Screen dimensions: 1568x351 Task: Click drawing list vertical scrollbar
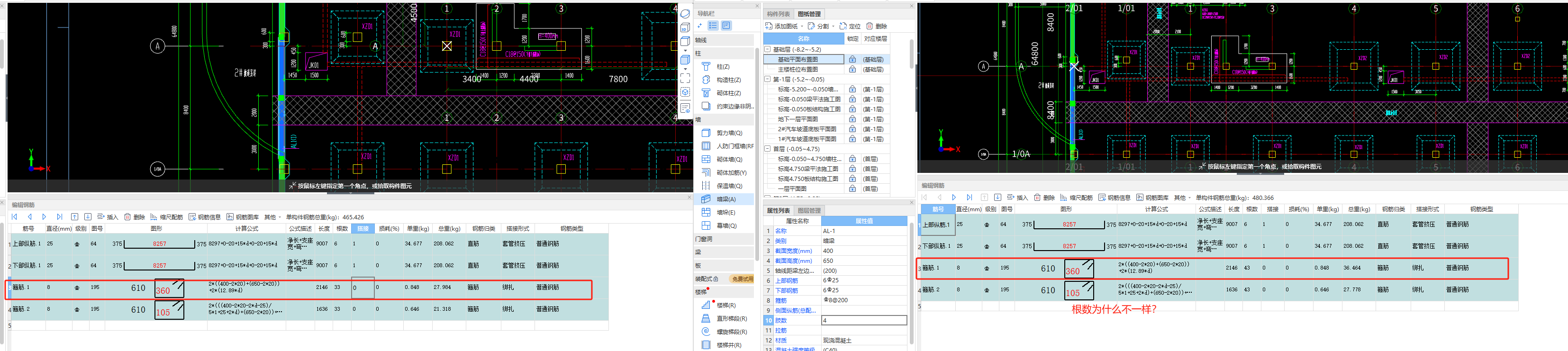pos(911,55)
